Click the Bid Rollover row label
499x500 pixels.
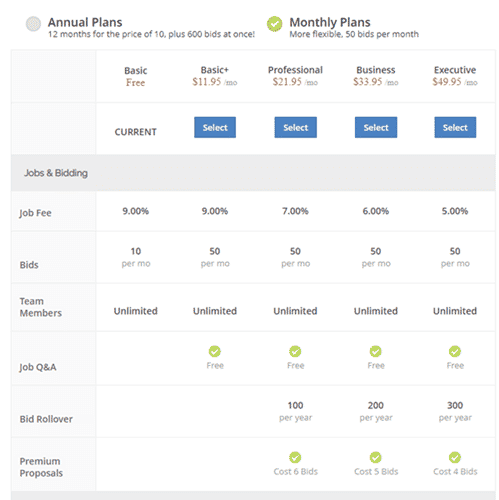(x=46, y=419)
